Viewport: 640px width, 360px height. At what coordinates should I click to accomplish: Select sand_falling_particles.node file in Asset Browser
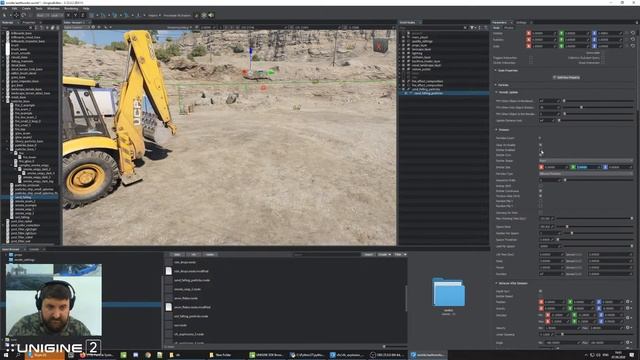191,280
